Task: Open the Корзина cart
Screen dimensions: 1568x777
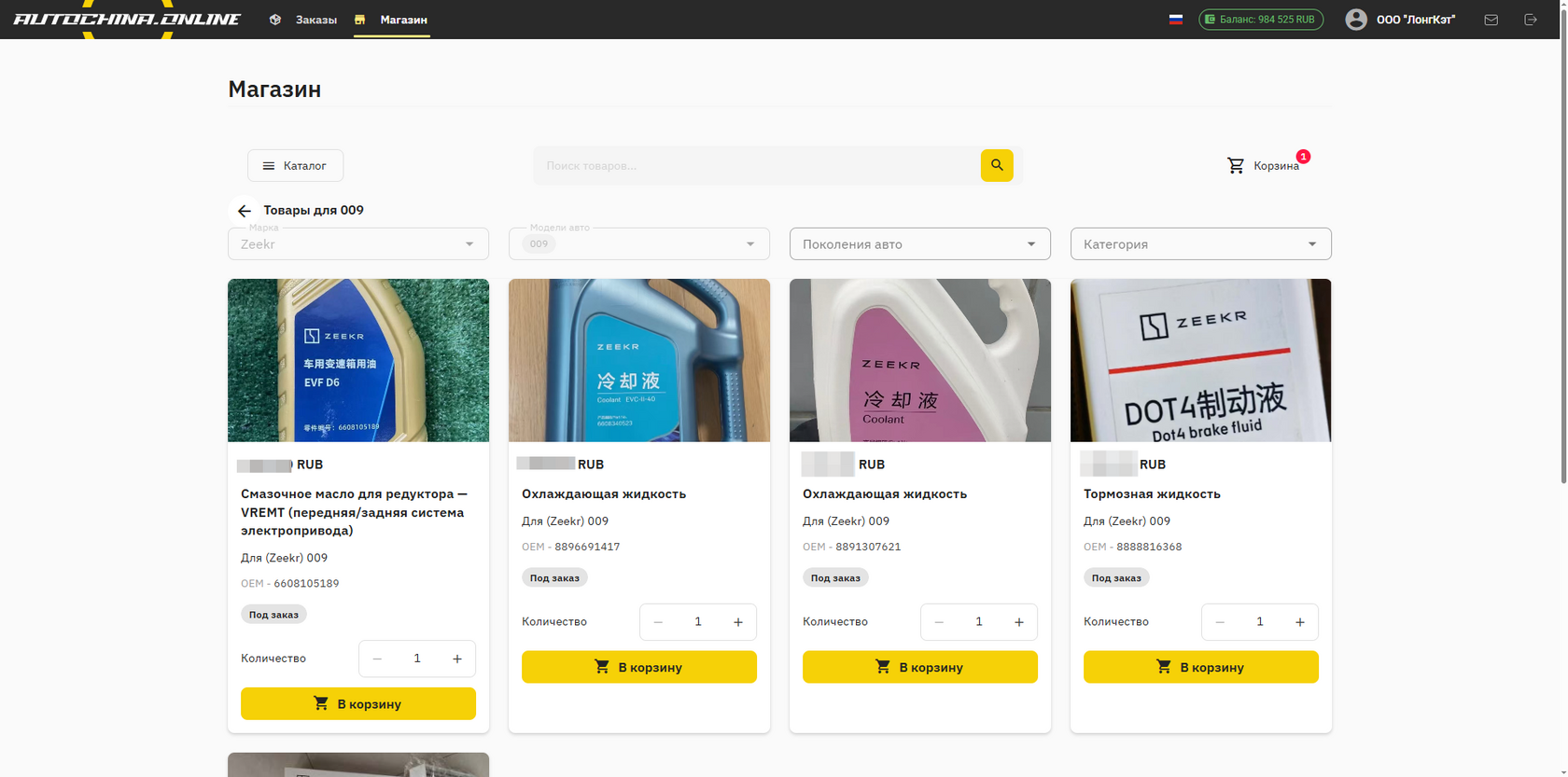Action: [1263, 165]
